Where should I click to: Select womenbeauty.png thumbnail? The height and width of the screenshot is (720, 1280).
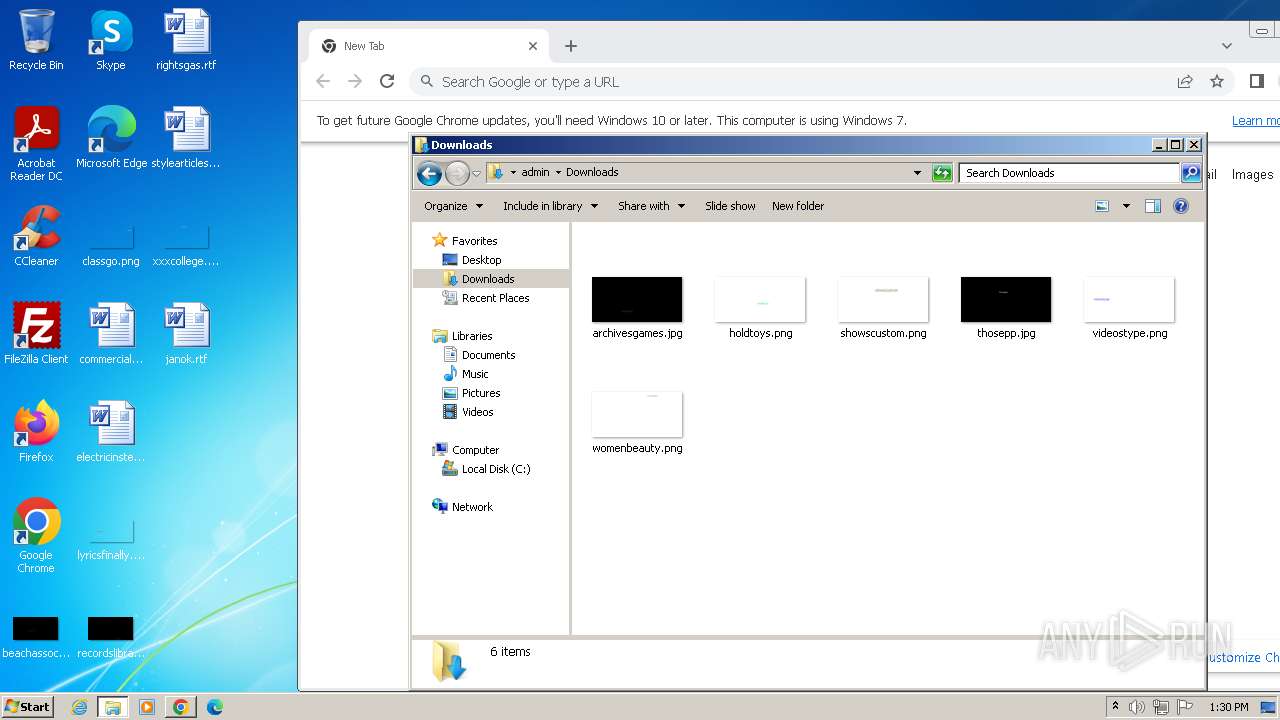point(637,423)
